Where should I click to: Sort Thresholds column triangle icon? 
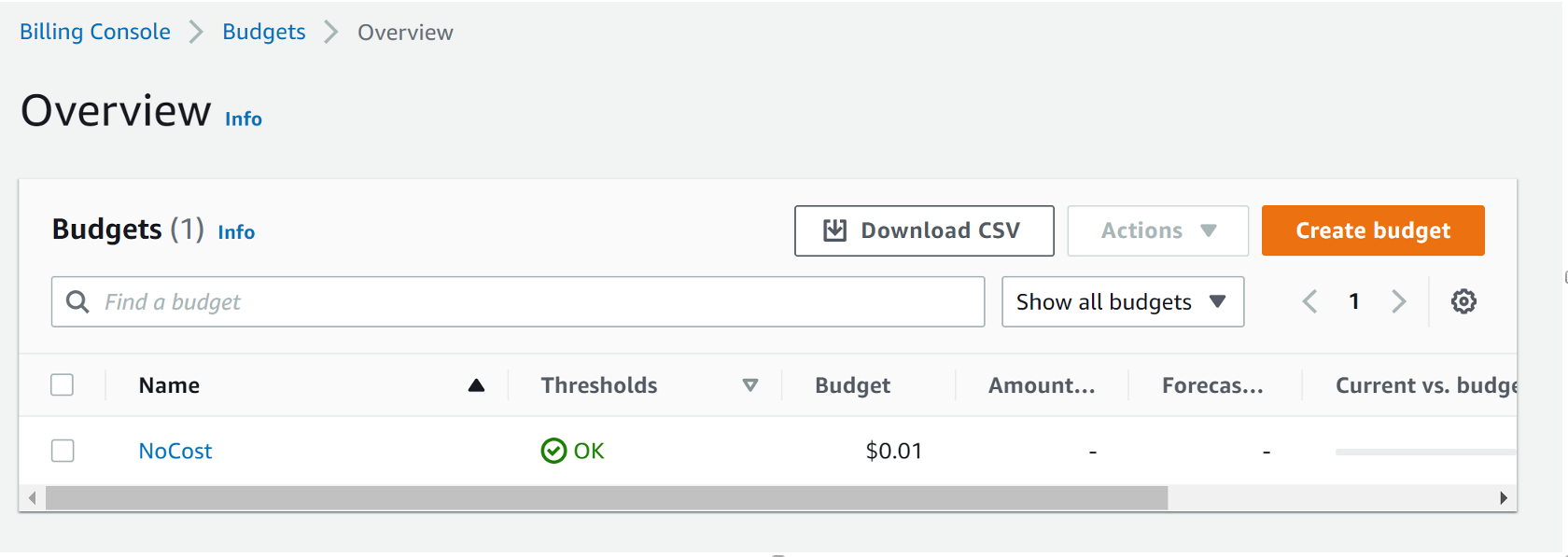tap(750, 385)
